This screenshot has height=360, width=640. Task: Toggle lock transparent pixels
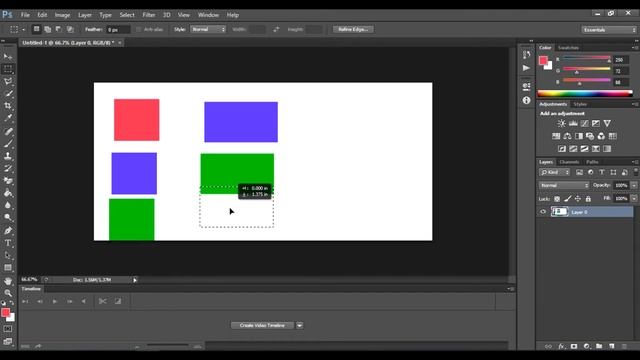pos(557,199)
